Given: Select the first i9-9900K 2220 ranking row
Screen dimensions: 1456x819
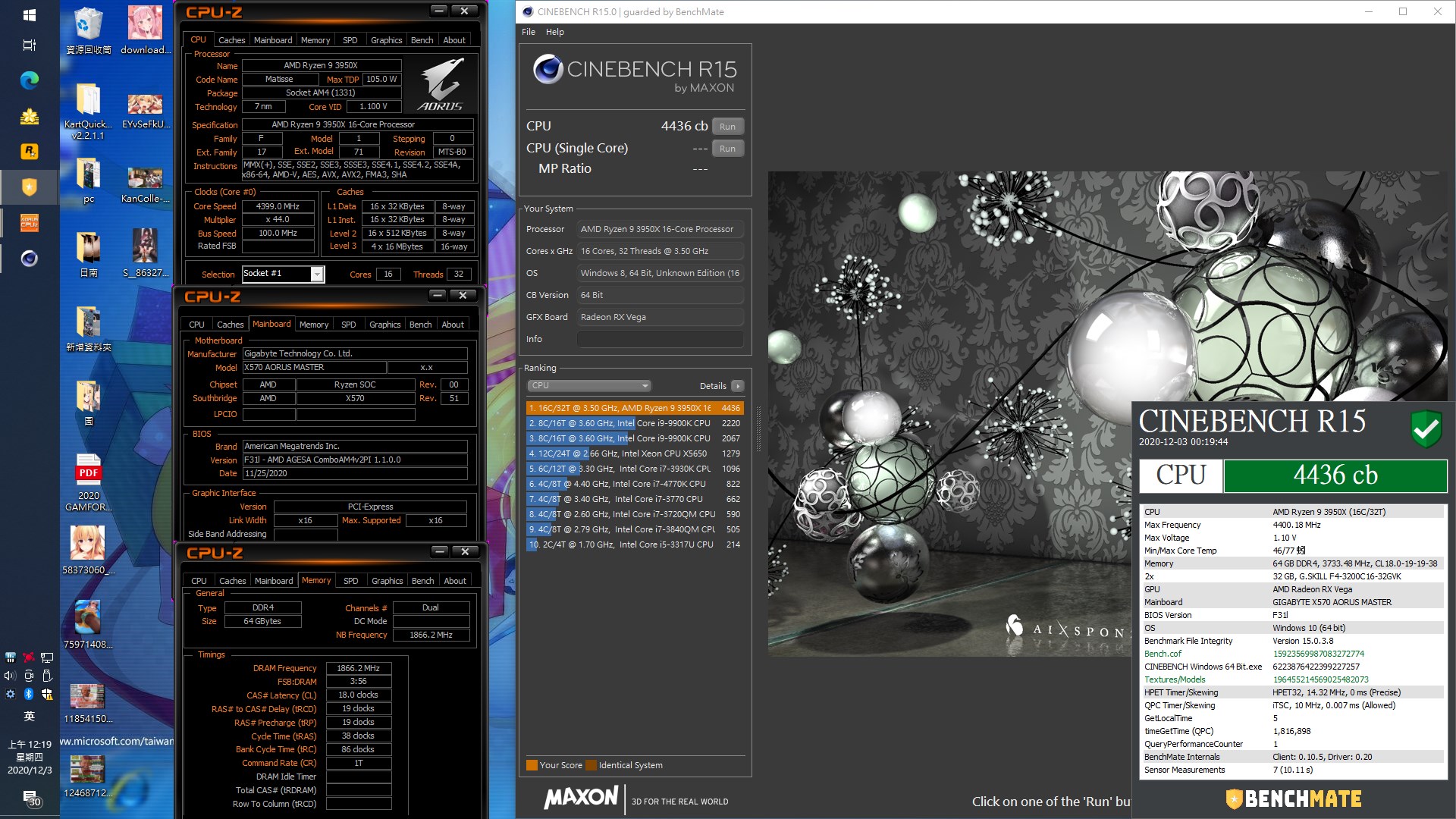Looking at the screenshot, I should pos(635,423).
